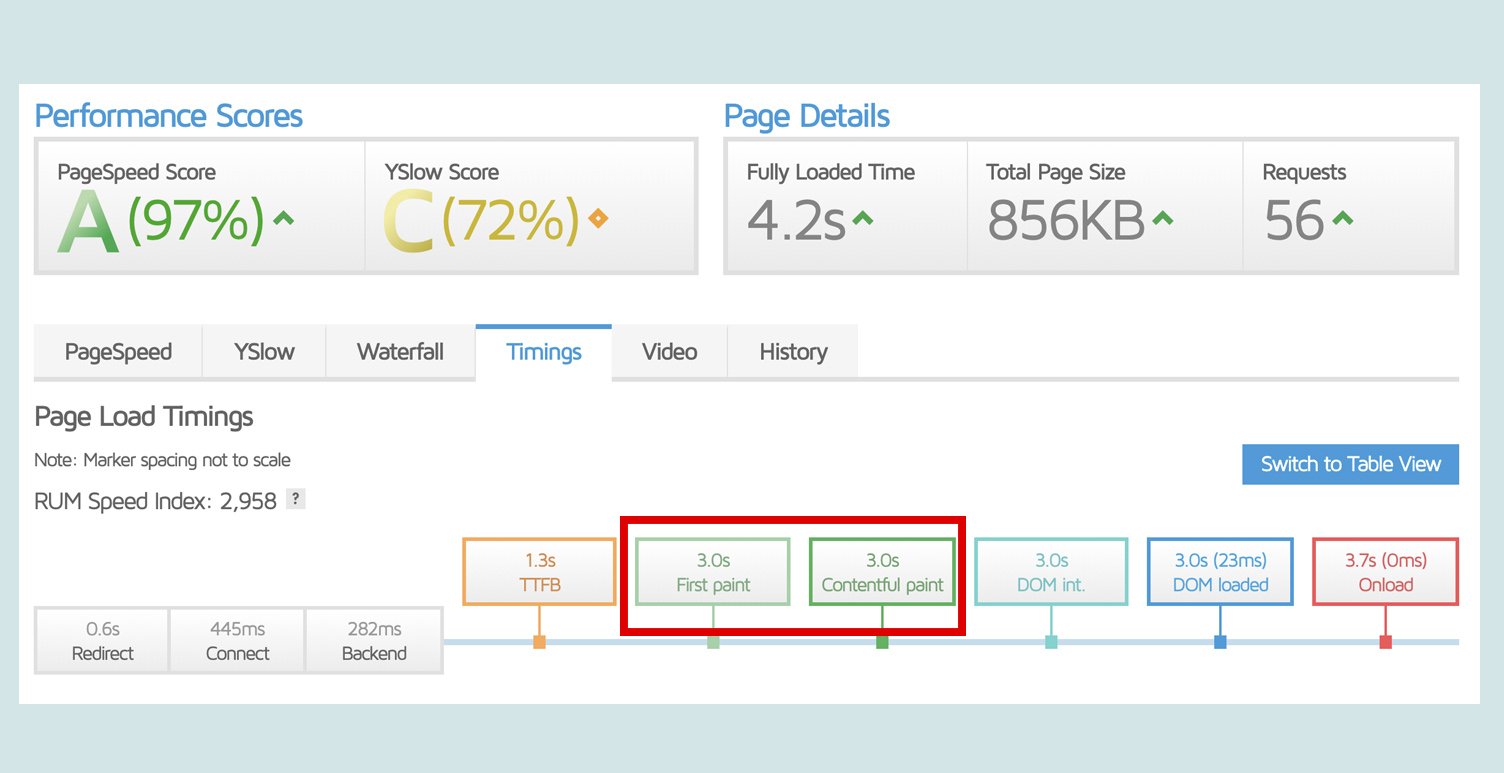Click the YSlow Score orange diamond icon

point(597,219)
